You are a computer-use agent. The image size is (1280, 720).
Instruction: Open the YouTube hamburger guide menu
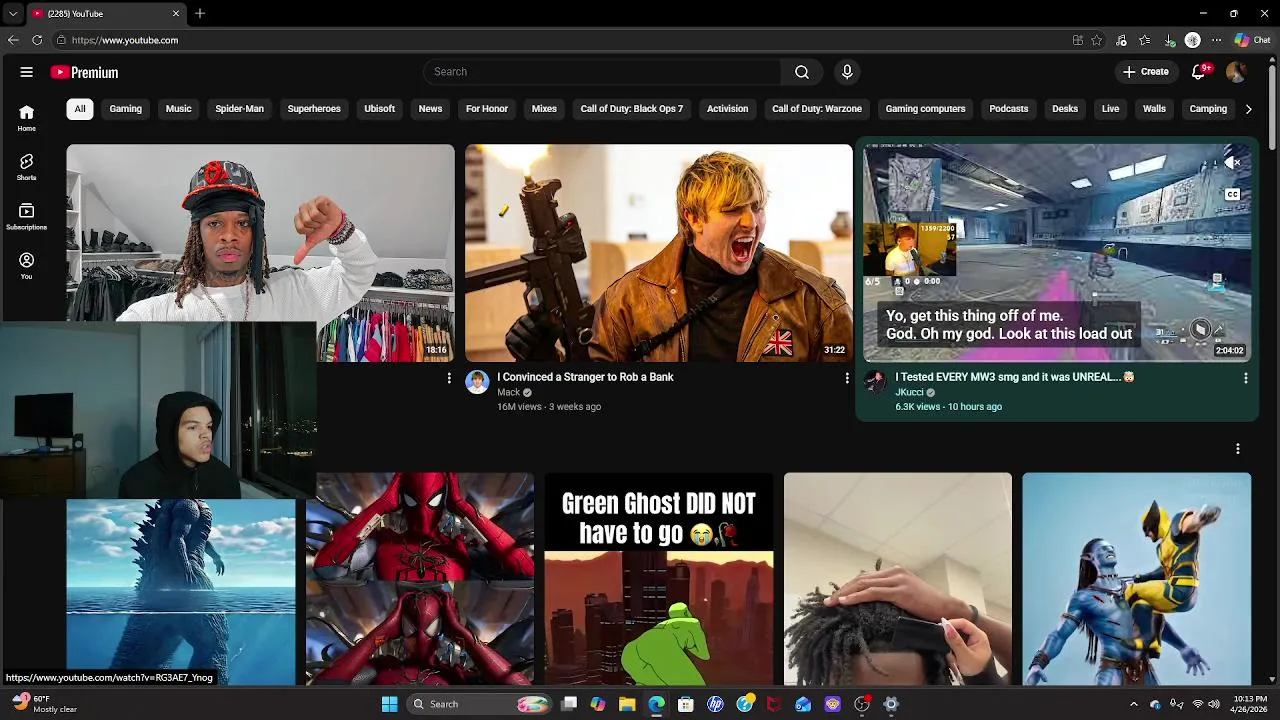click(x=27, y=72)
